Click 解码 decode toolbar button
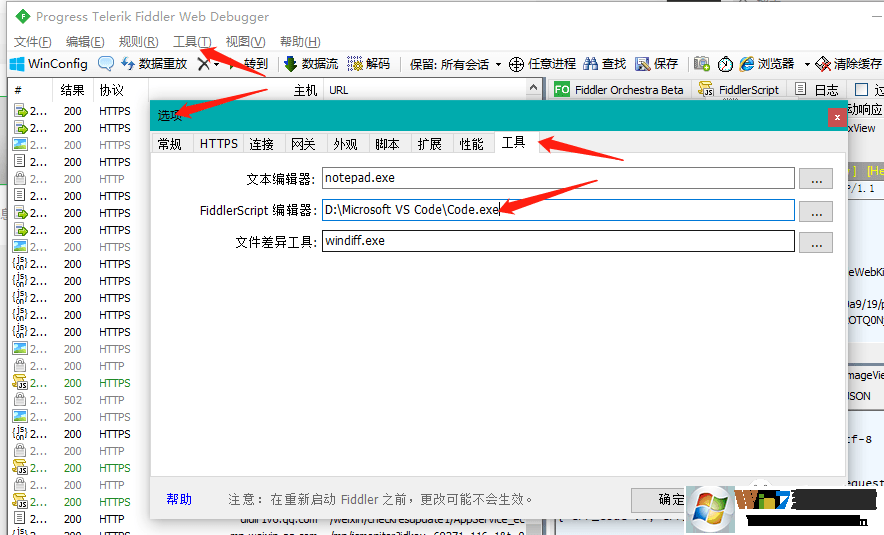The width and height of the screenshot is (884, 535). pos(368,64)
